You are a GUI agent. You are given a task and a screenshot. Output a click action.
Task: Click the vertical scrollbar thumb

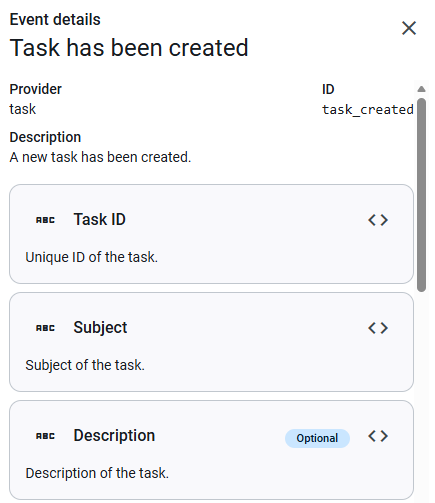[421, 195]
